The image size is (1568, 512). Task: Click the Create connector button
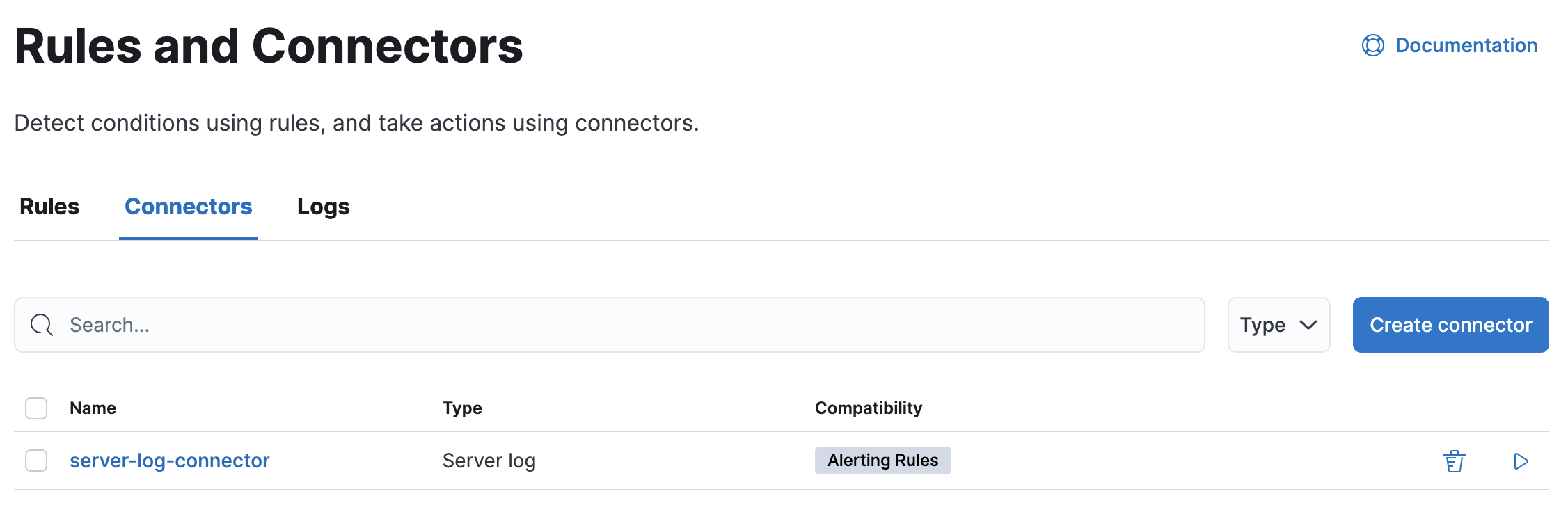tap(1450, 324)
